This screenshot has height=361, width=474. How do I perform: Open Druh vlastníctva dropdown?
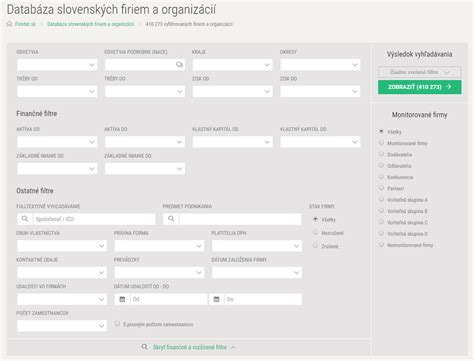62,246
